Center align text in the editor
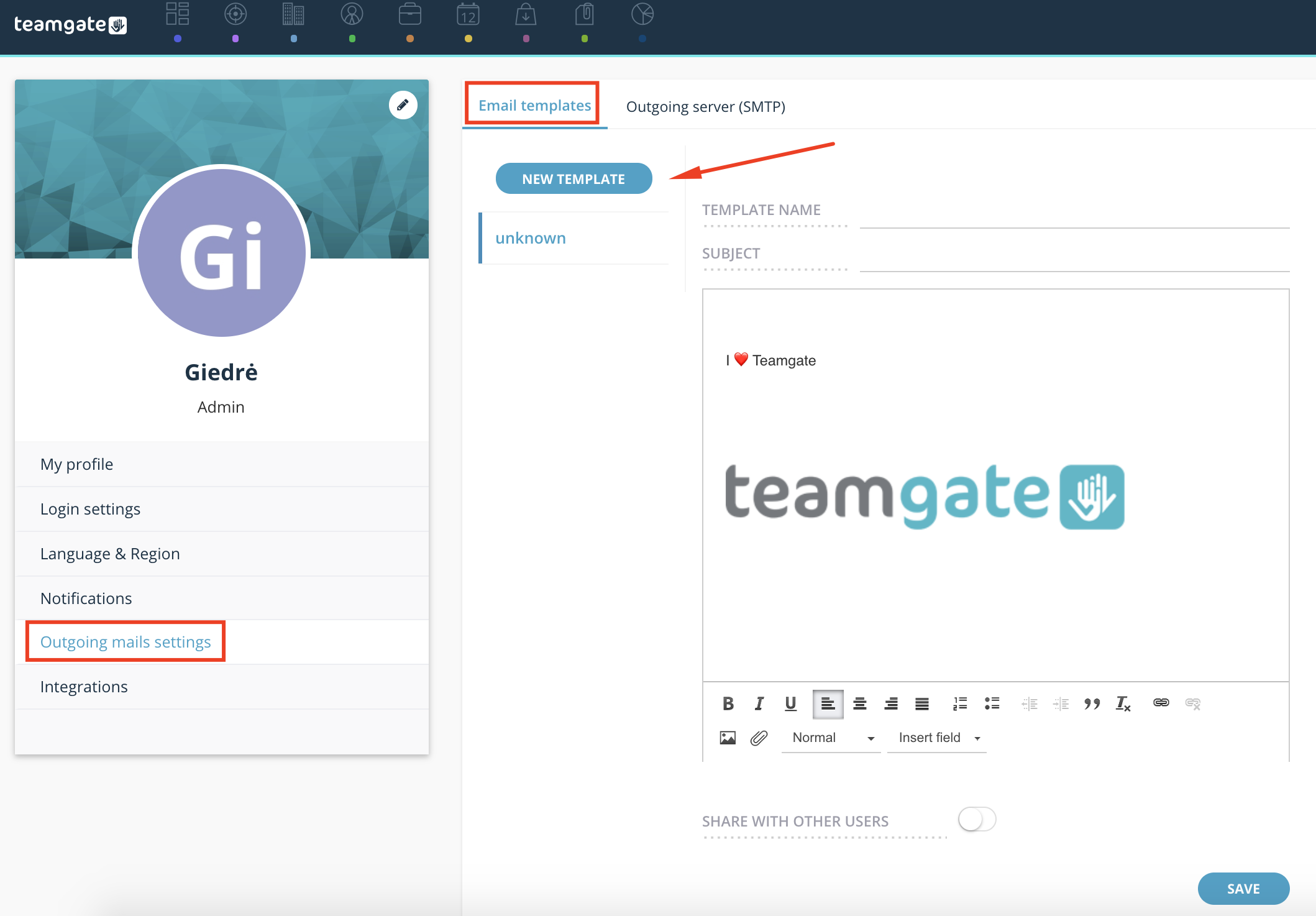This screenshot has height=916, width=1316. 859,703
